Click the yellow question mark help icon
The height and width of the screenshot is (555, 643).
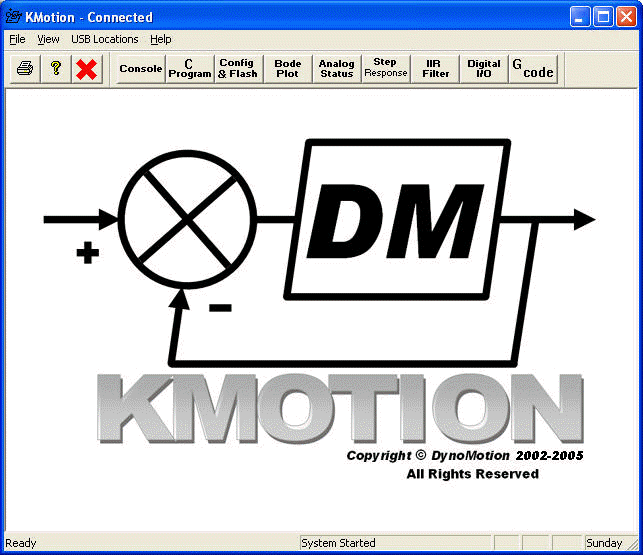click(x=56, y=69)
